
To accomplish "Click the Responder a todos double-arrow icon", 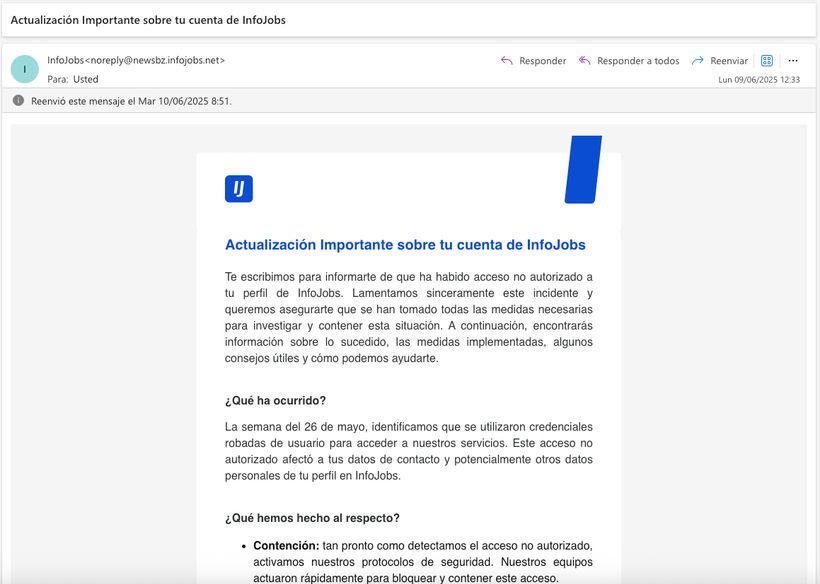I will click(584, 61).
